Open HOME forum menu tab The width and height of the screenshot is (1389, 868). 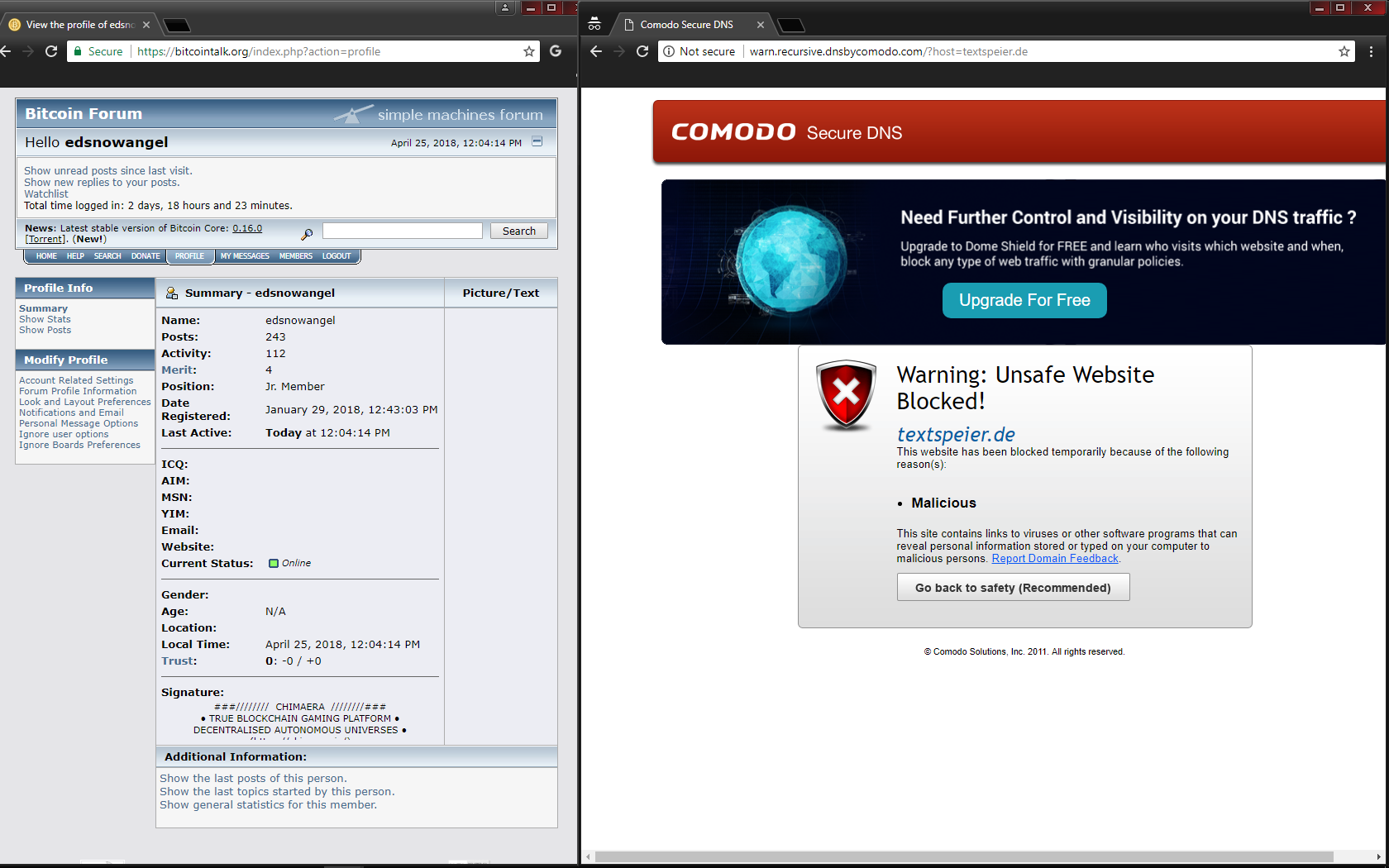pos(46,256)
